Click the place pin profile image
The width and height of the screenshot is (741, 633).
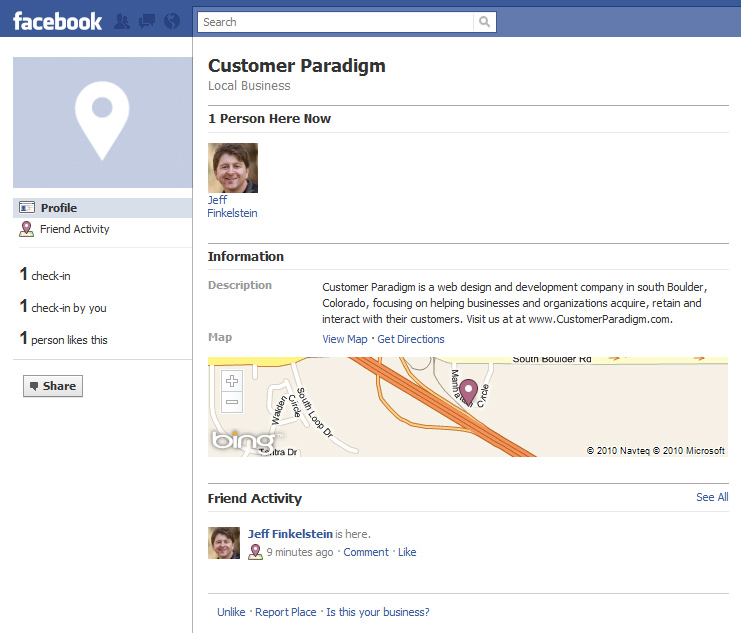tap(103, 122)
